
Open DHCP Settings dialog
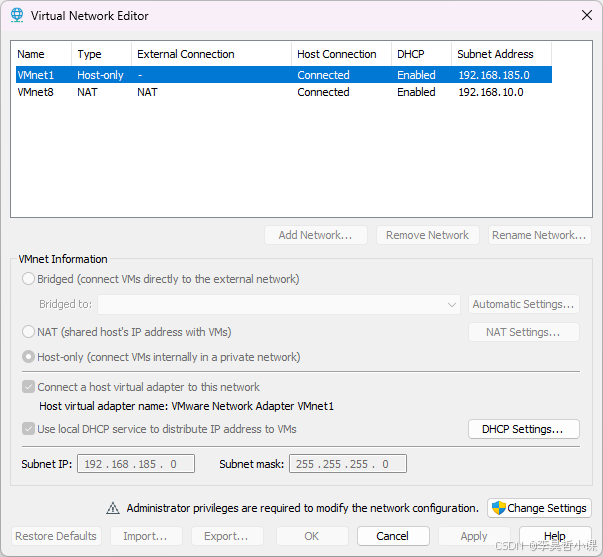point(523,429)
